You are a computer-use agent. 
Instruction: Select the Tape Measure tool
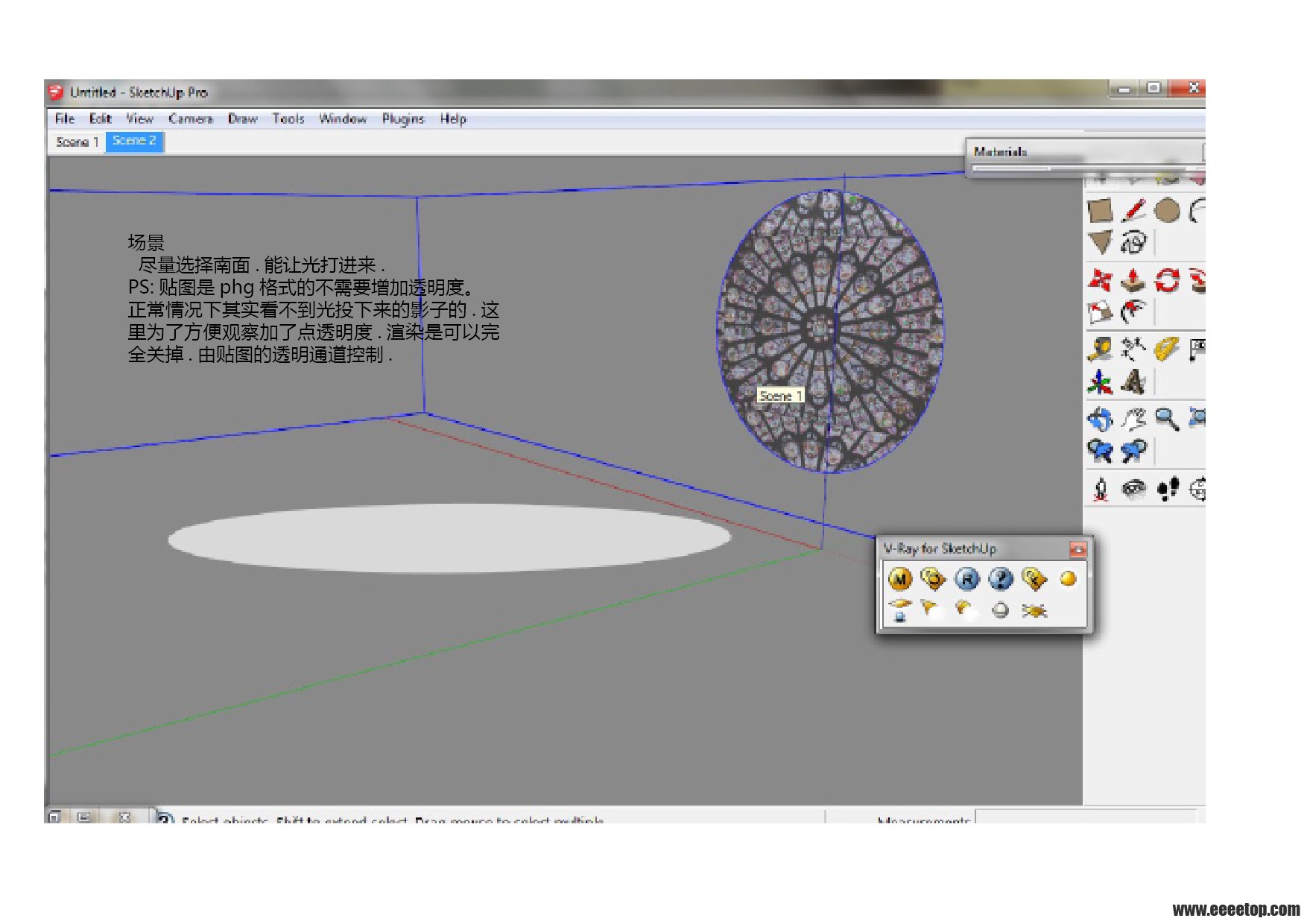click(x=1100, y=349)
